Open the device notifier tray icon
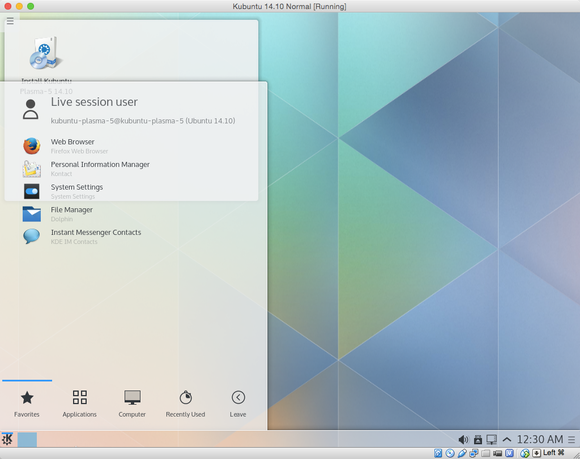 (478, 439)
